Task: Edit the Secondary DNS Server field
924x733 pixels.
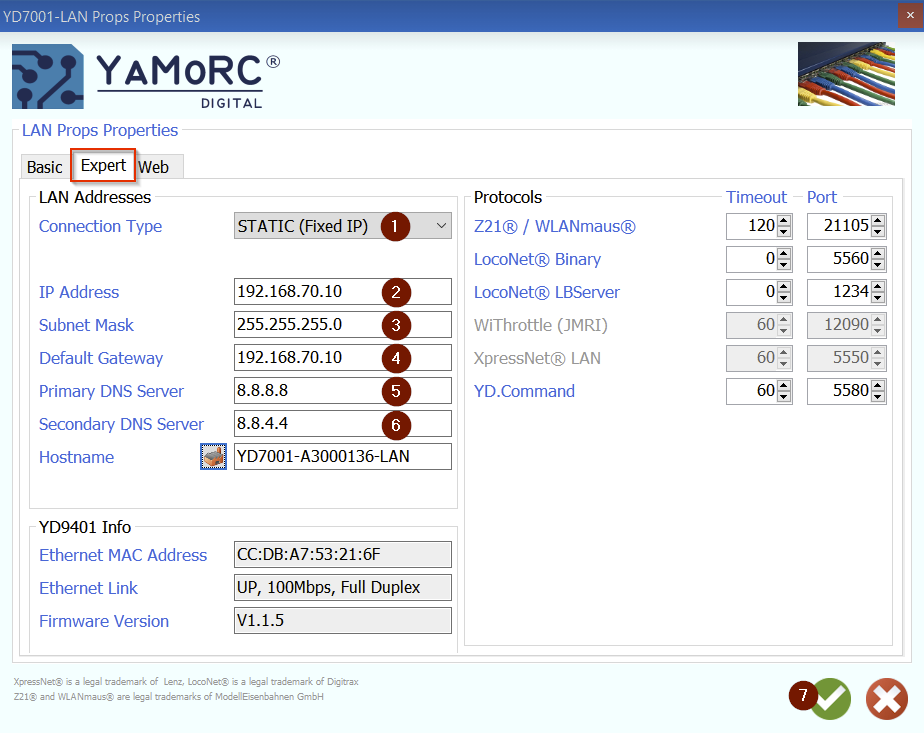Action: pyautogui.click(x=342, y=424)
